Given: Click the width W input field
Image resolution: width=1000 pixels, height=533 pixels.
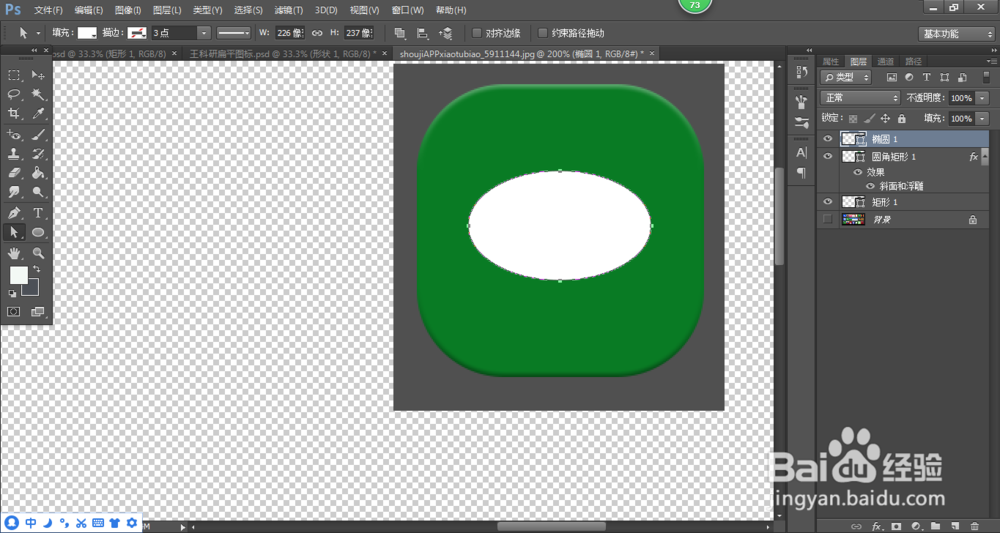Looking at the screenshot, I should click(x=290, y=33).
